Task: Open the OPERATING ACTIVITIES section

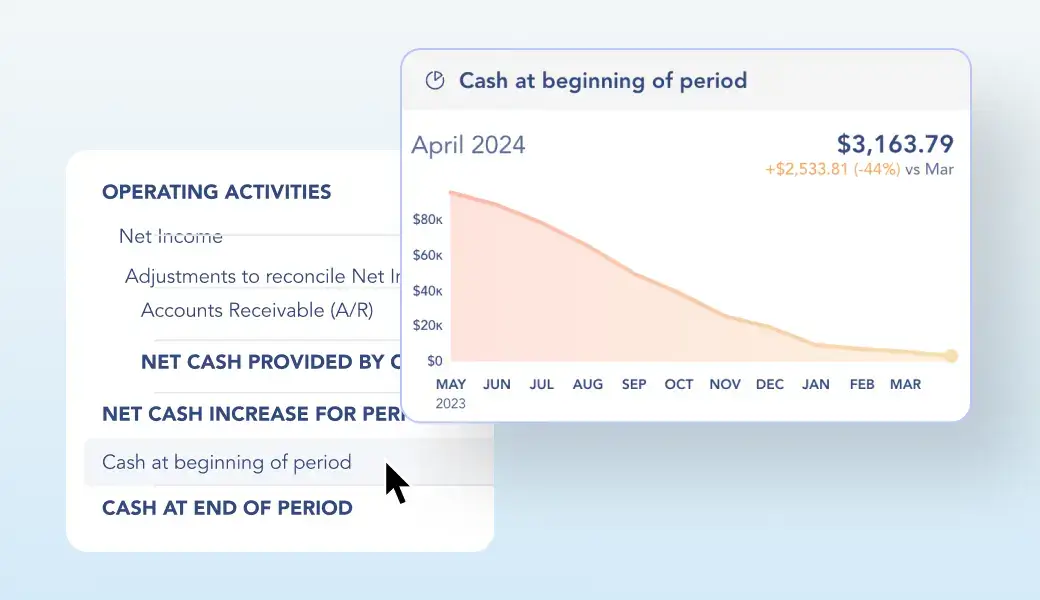Action: tap(216, 192)
